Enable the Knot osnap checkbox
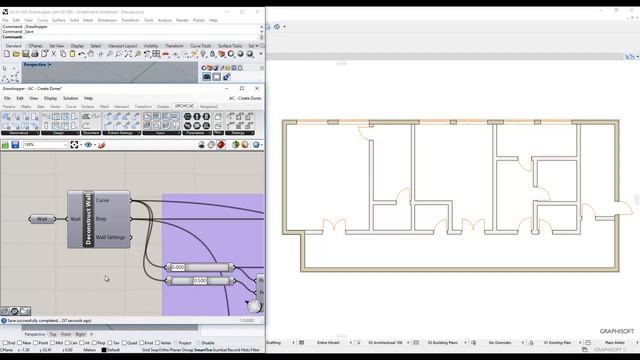 142,343
